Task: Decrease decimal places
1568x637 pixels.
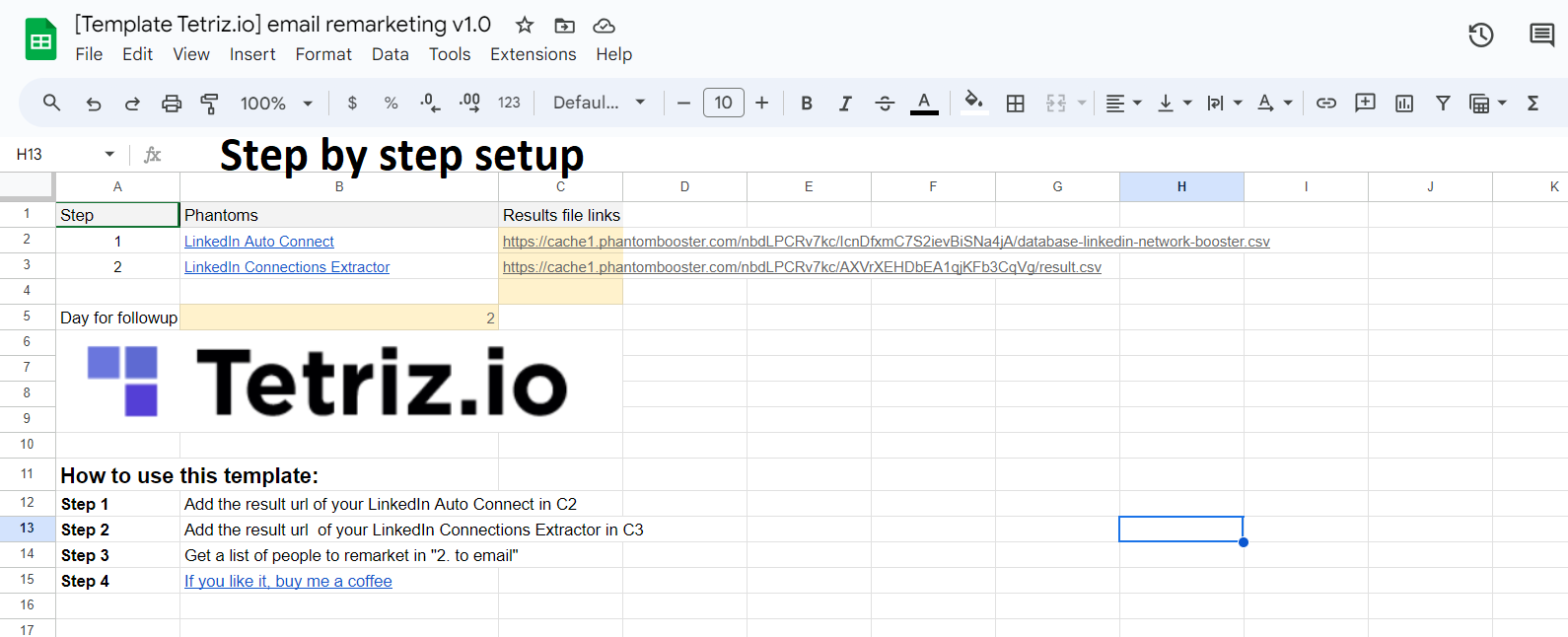Action: coord(430,103)
